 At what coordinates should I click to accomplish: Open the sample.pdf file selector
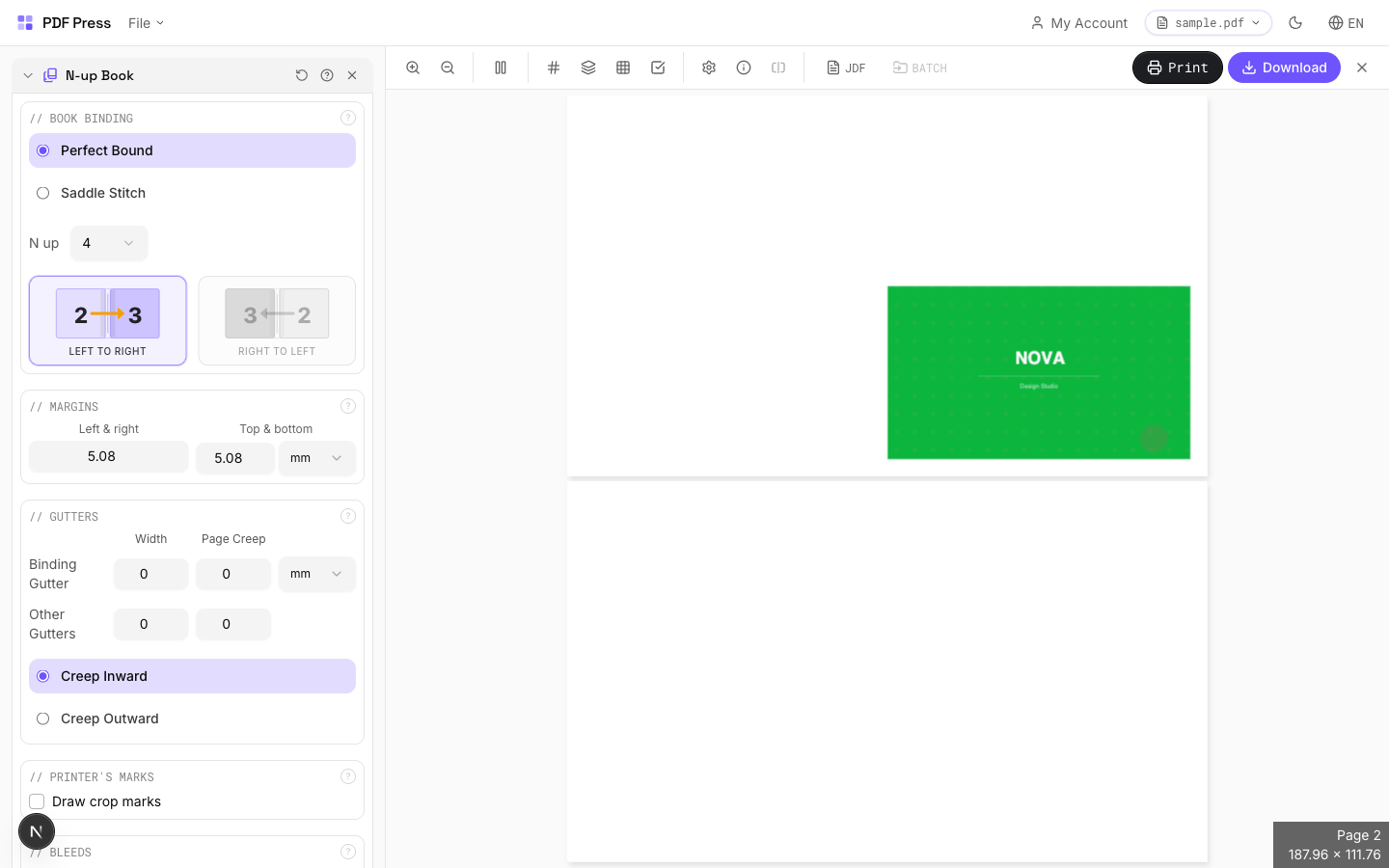pyautogui.click(x=1208, y=22)
